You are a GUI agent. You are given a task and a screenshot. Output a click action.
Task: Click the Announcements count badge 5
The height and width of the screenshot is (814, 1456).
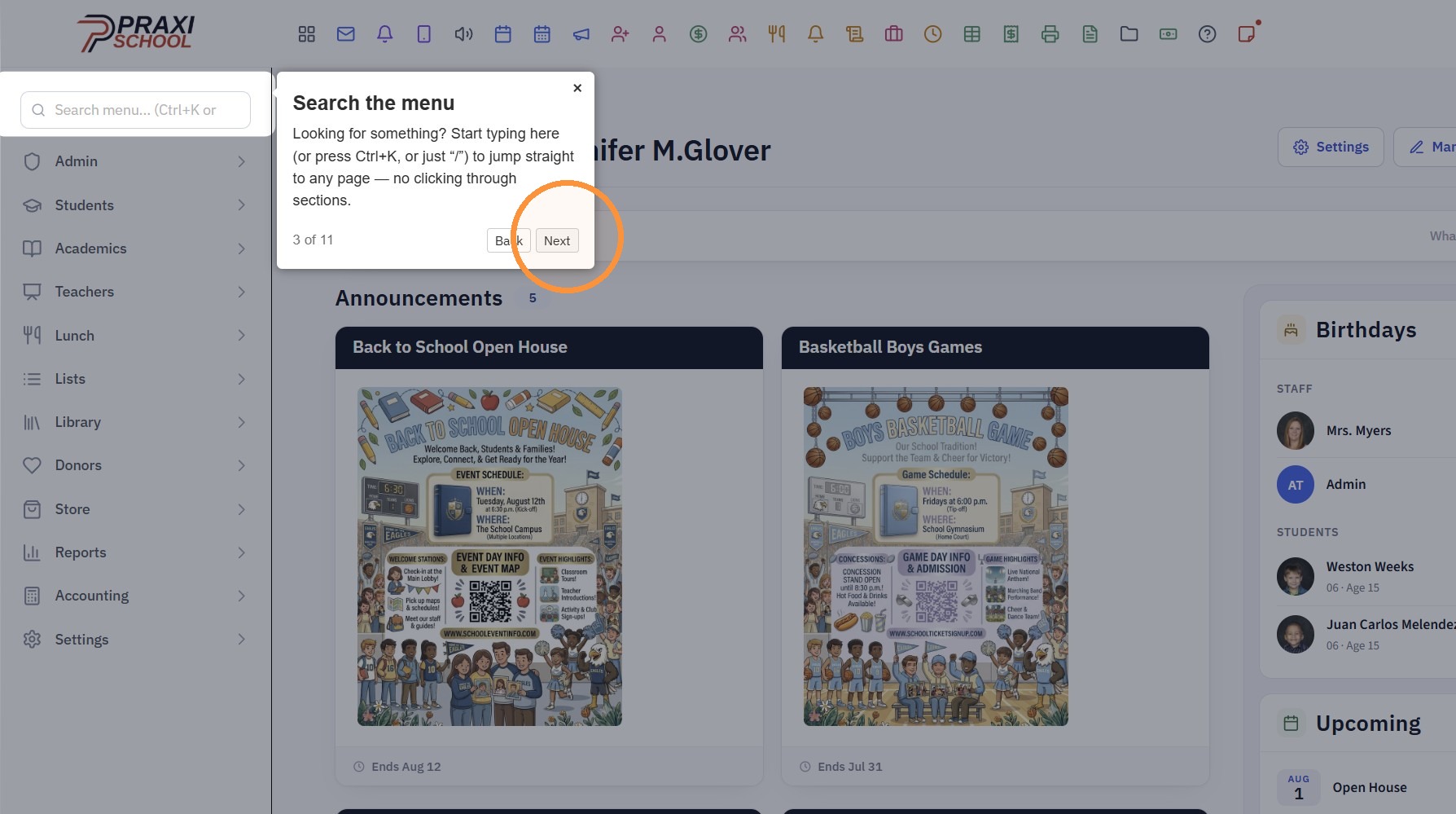click(533, 298)
